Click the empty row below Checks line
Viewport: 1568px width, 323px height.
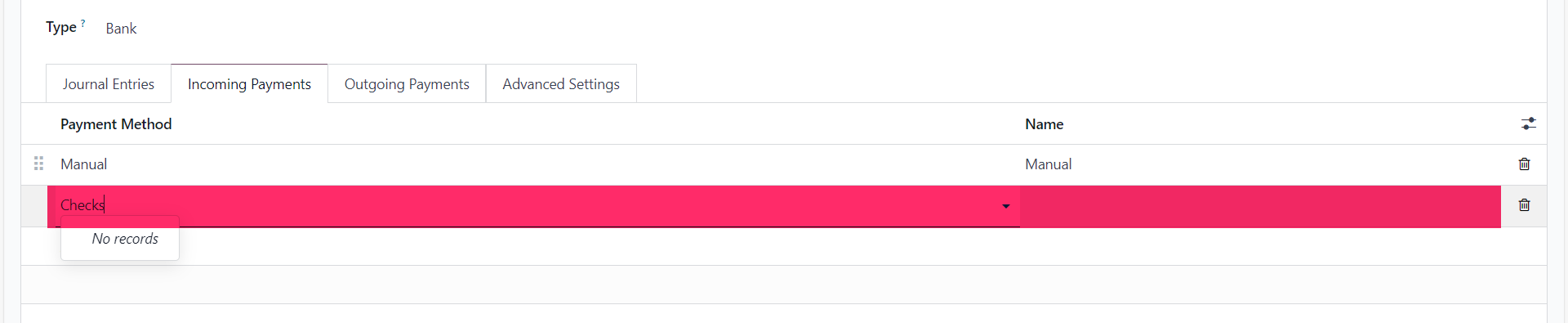(x=784, y=246)
